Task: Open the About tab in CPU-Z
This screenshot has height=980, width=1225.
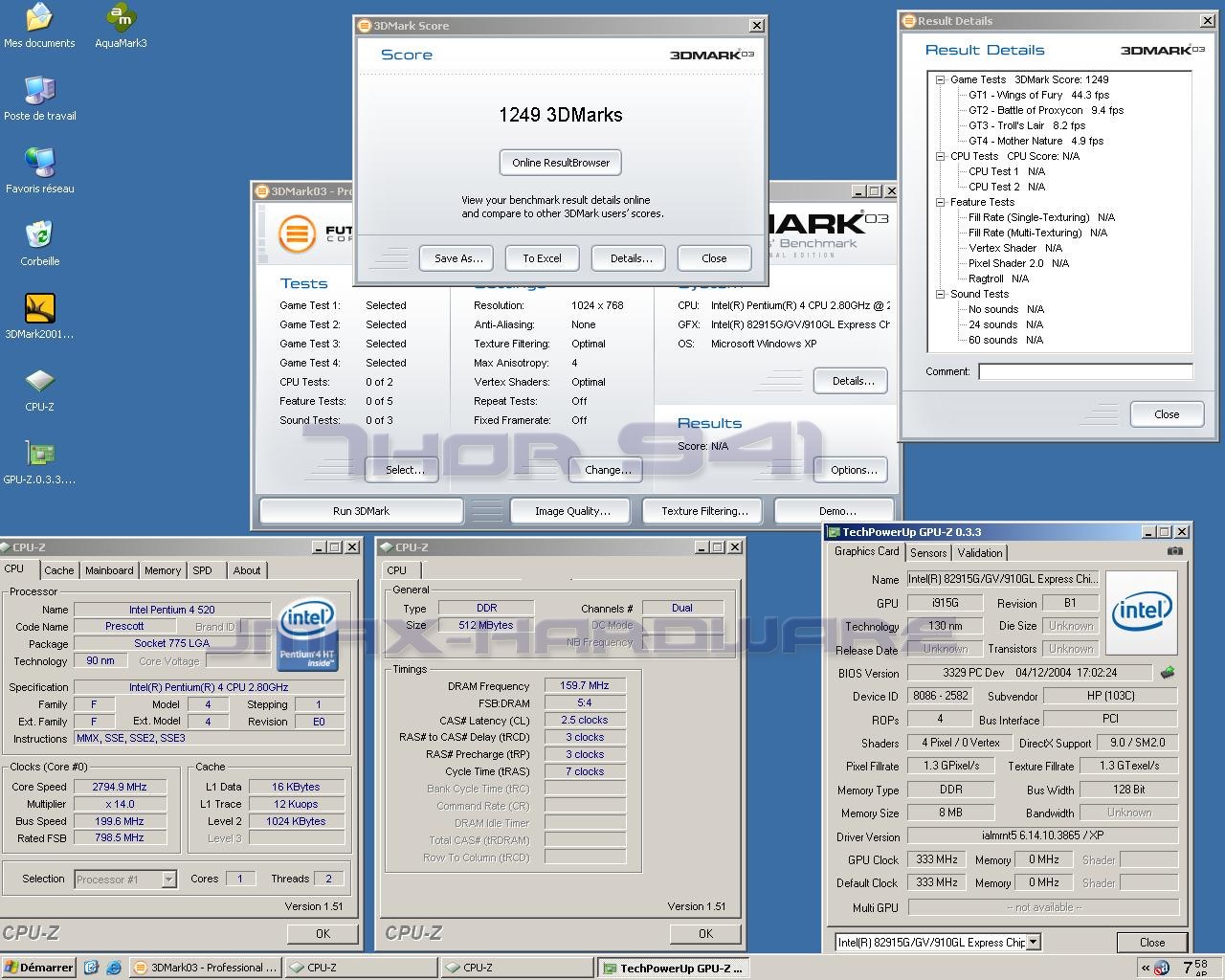Action: 247,570
